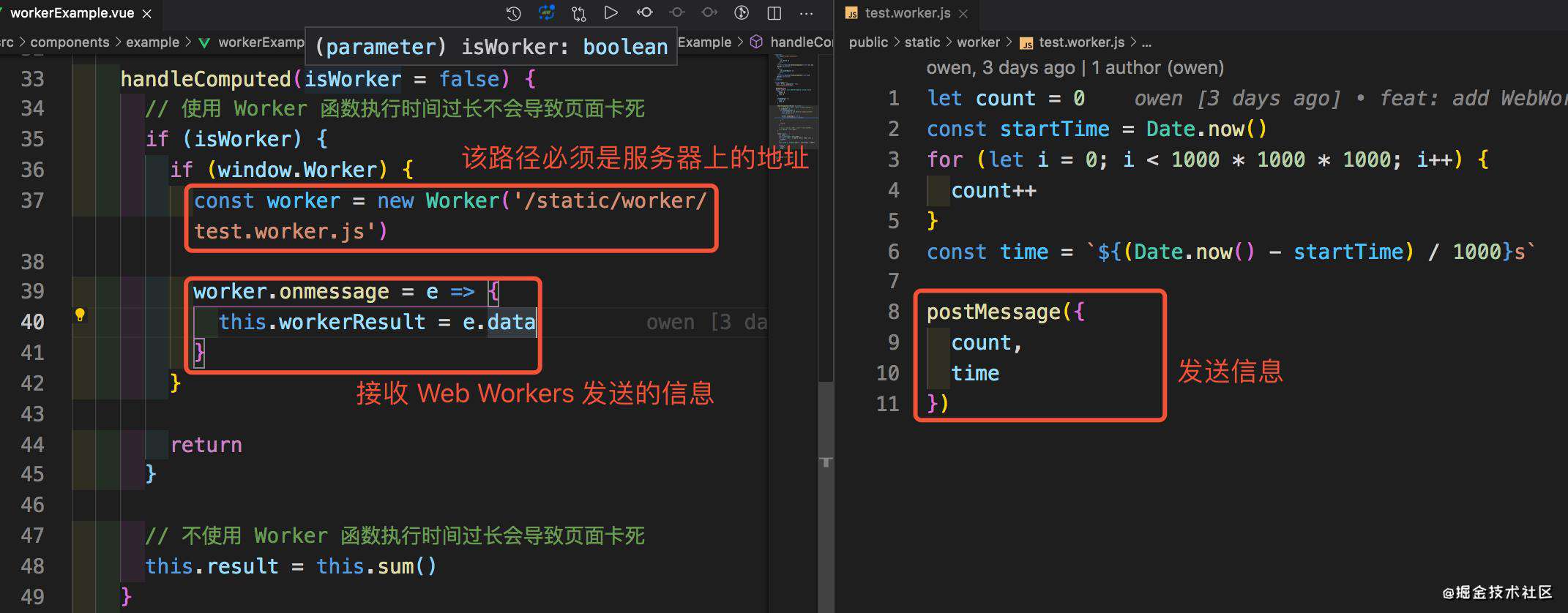
Task: Click JS file icon on test.worker.js tab
Action: tap(851, 13)
